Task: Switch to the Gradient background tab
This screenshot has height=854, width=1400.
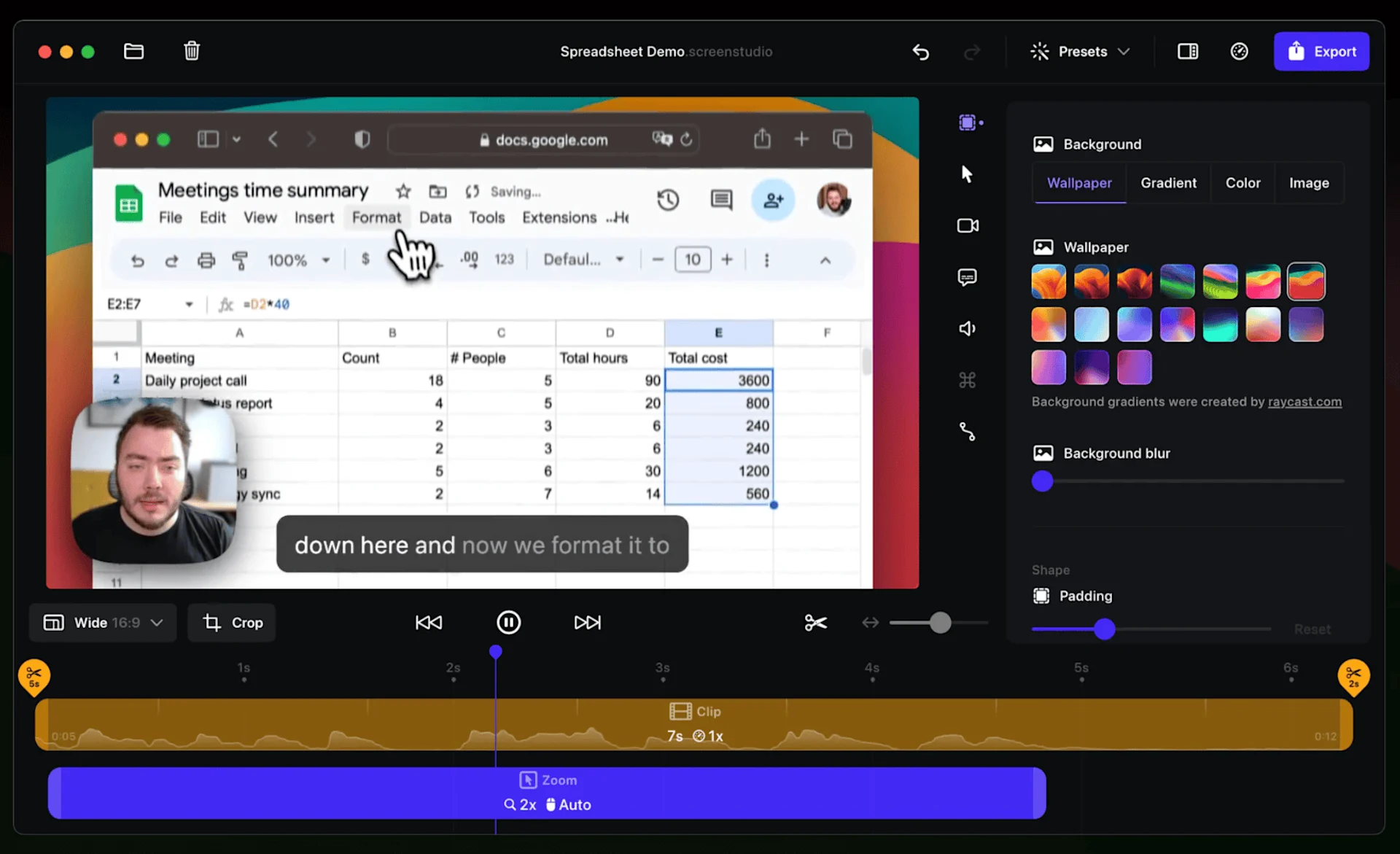Action: [1168, 183]
